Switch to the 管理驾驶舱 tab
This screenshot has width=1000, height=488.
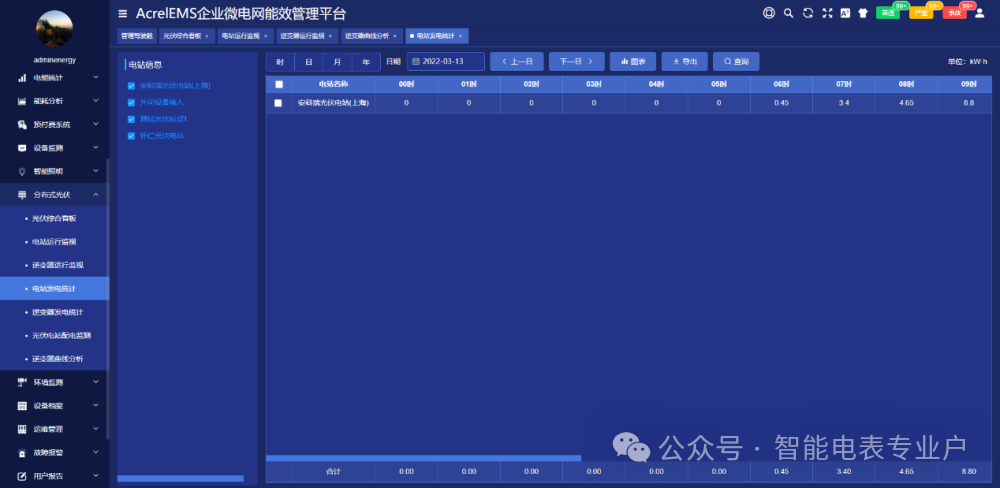point(137,36)
